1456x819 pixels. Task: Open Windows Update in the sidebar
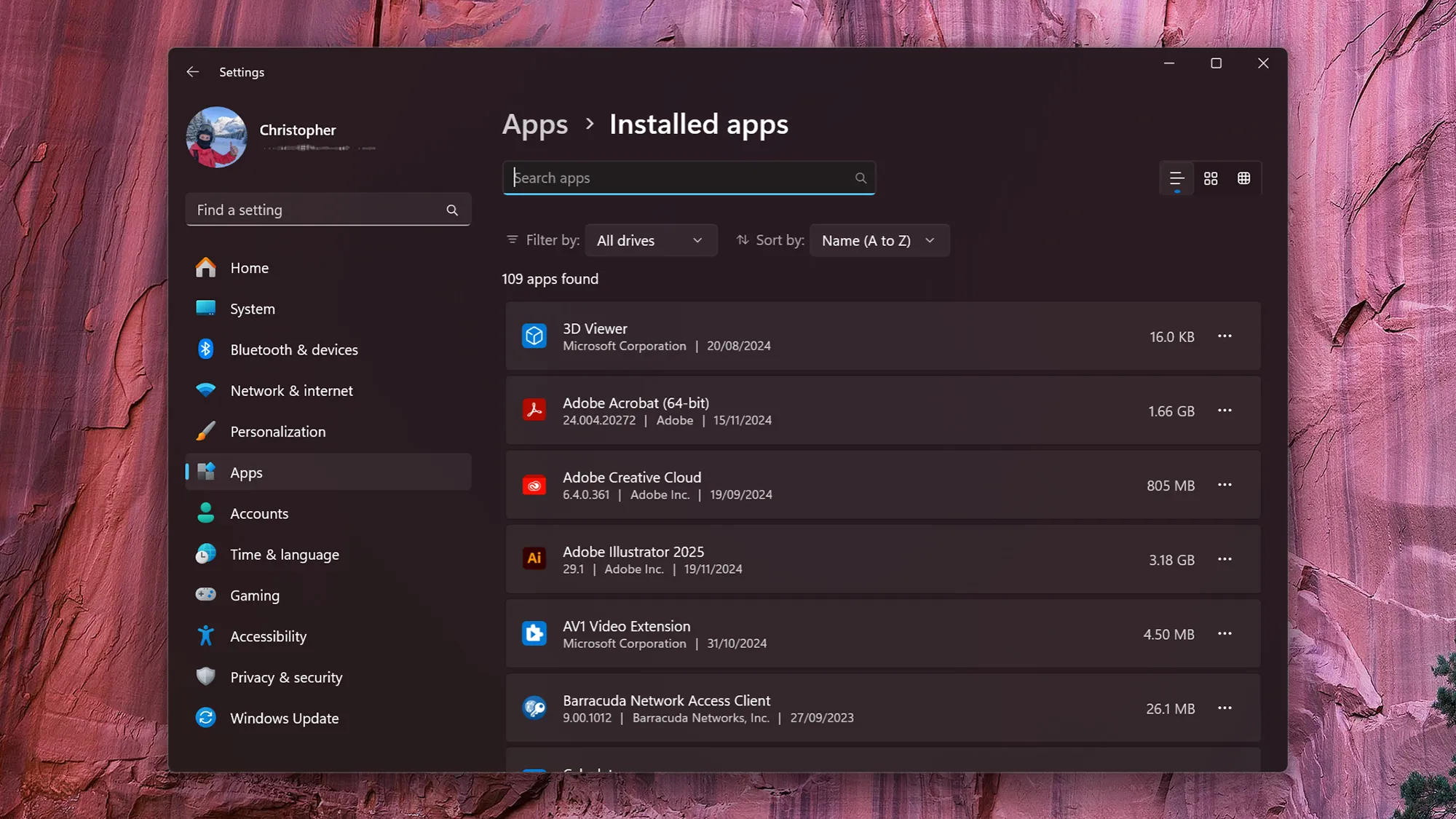coord(284,719)
